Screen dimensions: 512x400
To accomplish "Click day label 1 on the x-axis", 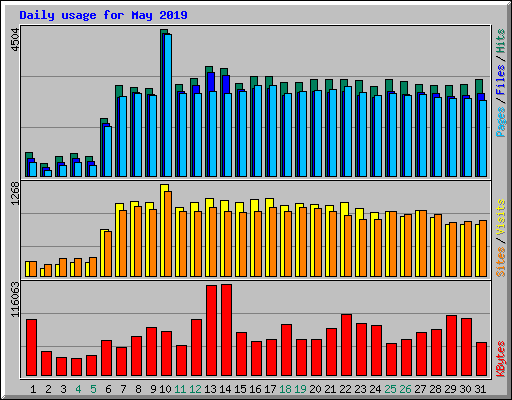I will tap(33, 389).
